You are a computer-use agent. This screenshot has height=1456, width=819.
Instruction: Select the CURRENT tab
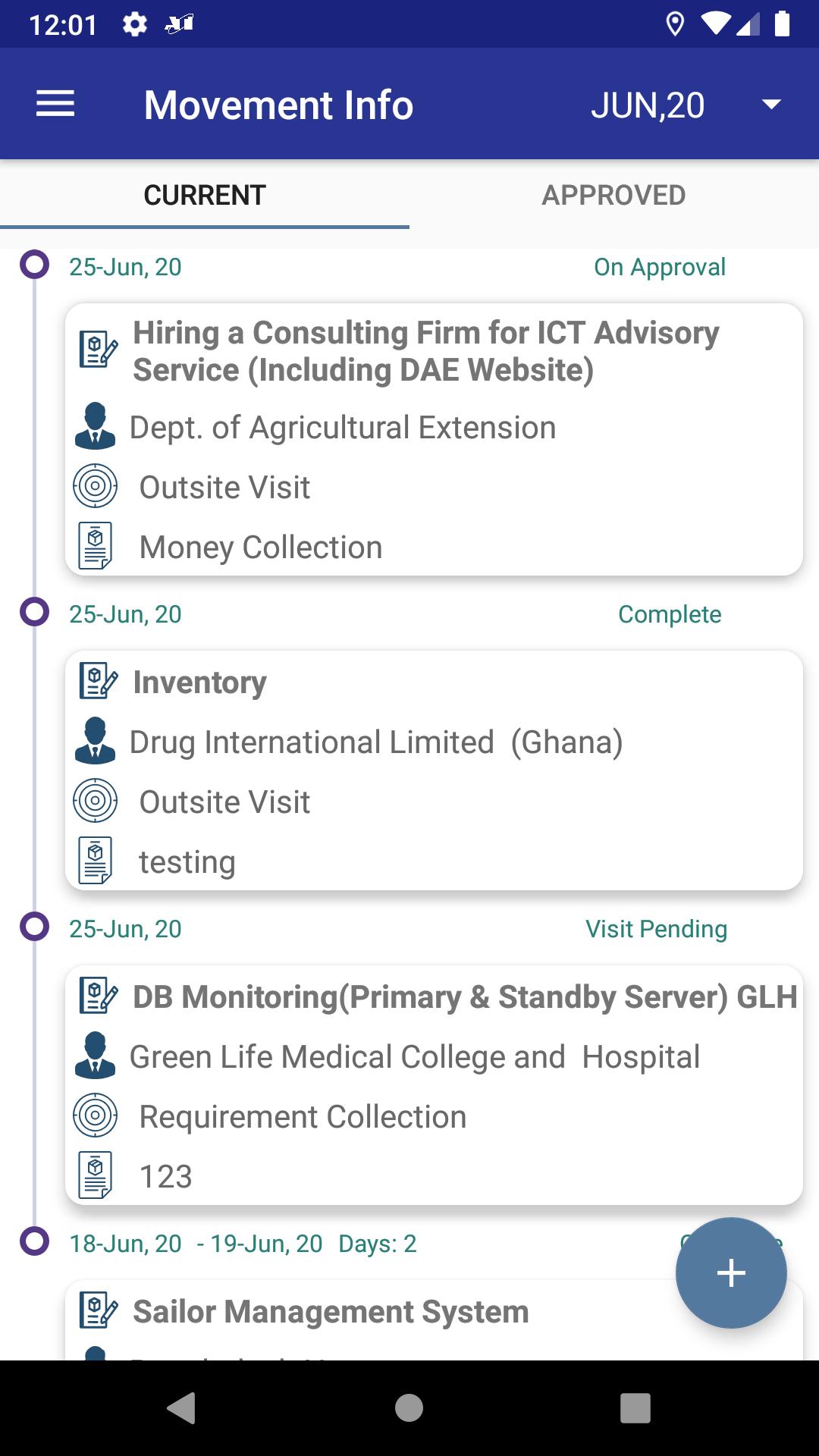coord(205,195)
